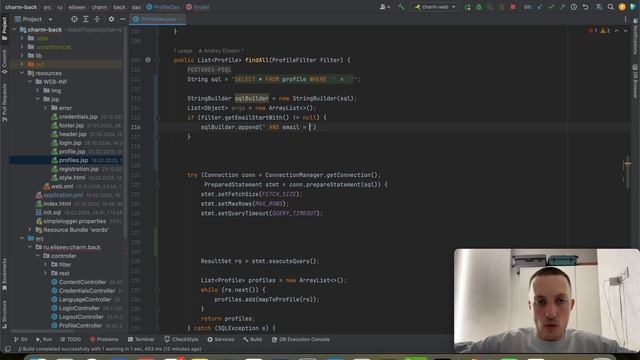640x360 pixels.
Task: Collapse all in Project panel
Action: tap(97, 19)
